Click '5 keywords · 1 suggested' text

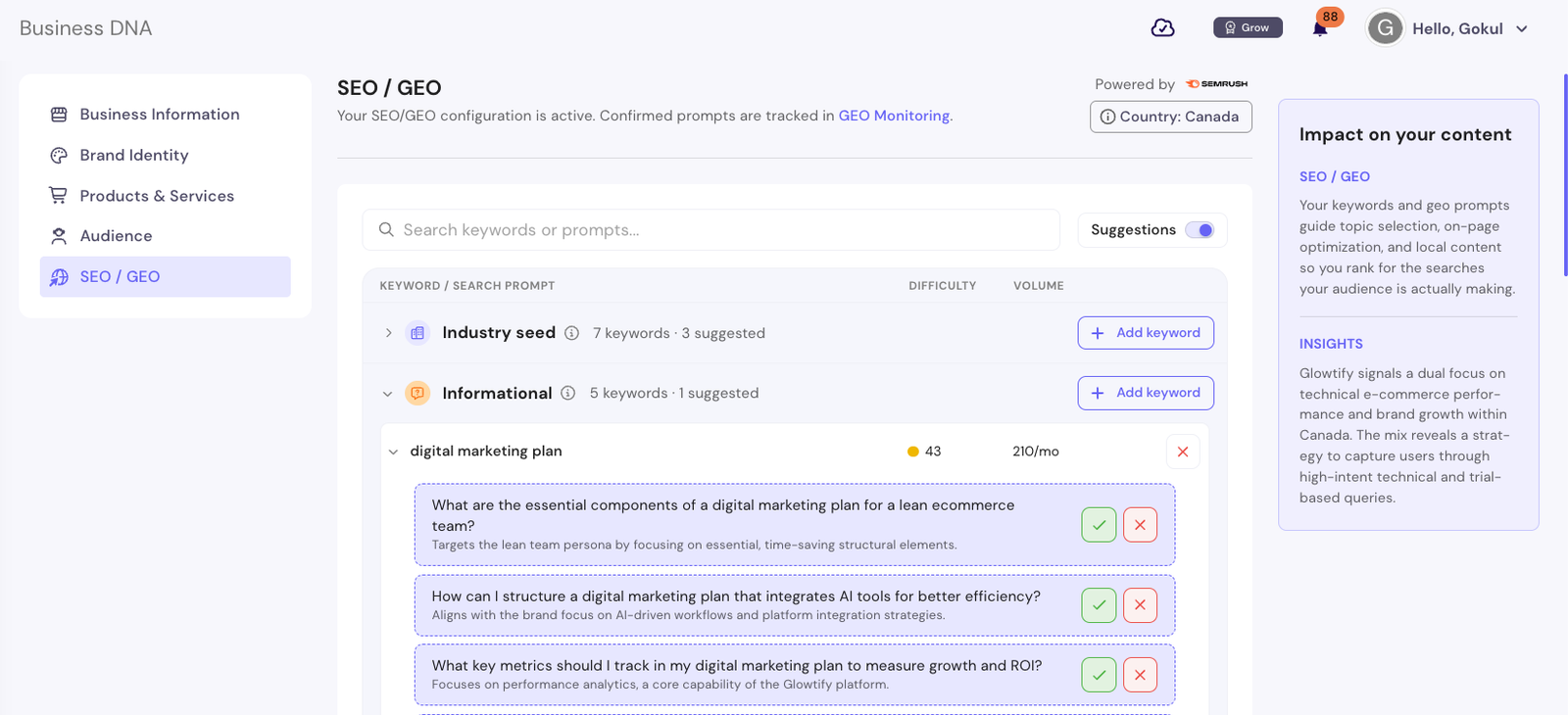[674, 393]
